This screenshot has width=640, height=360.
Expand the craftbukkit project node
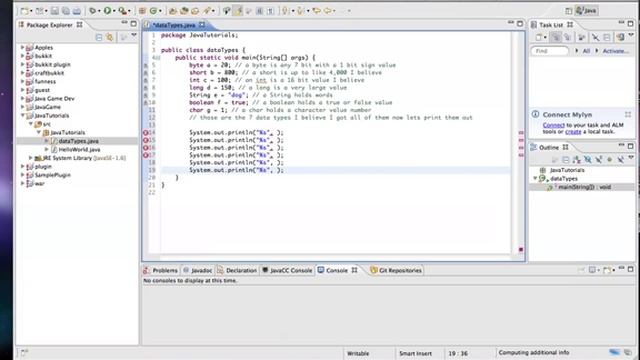pos(22,73)
